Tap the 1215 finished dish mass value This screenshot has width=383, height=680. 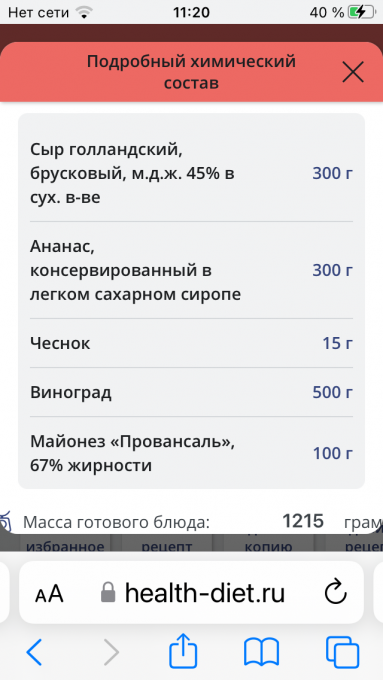coord(303,521)
